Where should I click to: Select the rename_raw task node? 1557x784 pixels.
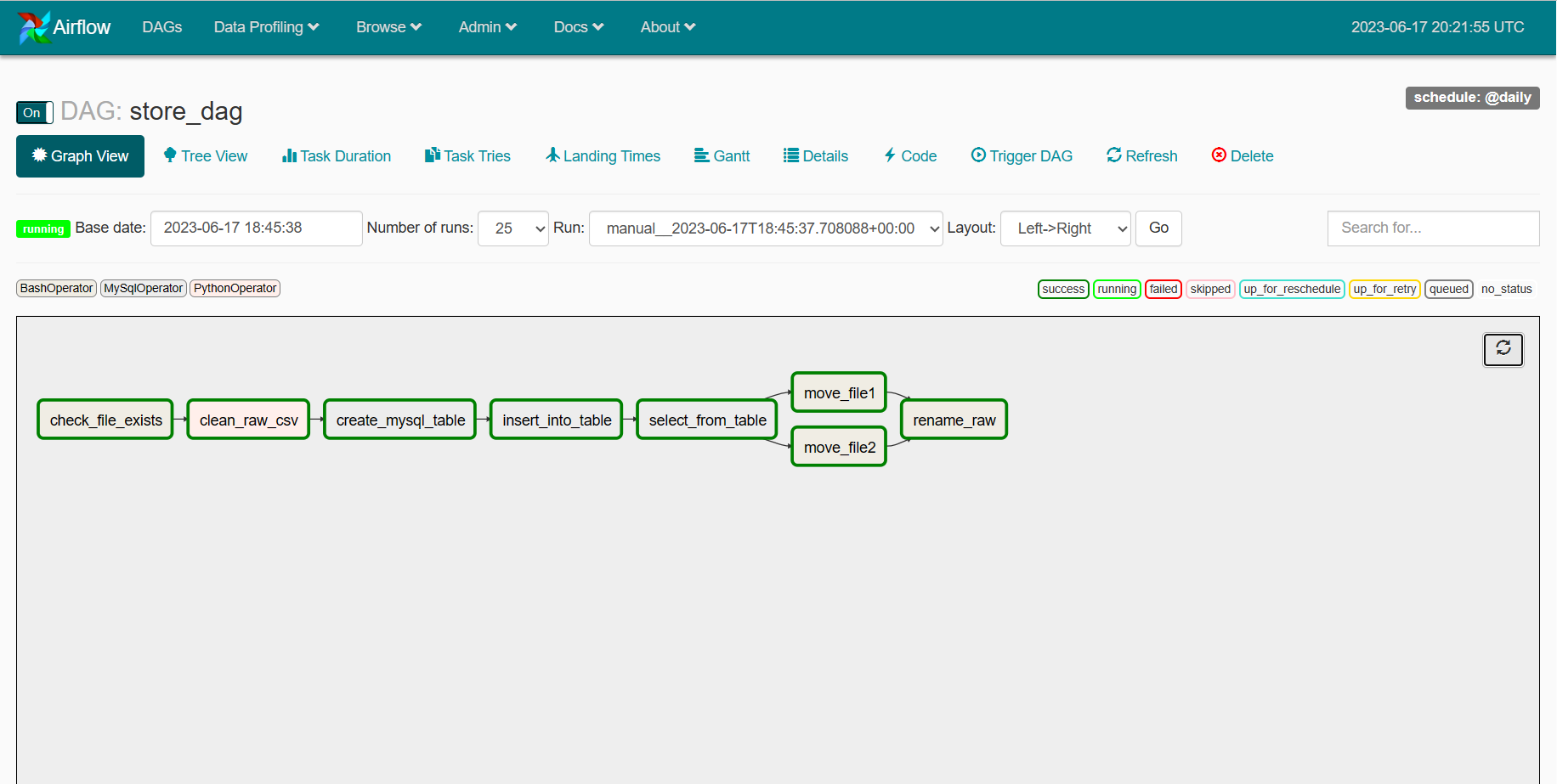tap(954, 420)
